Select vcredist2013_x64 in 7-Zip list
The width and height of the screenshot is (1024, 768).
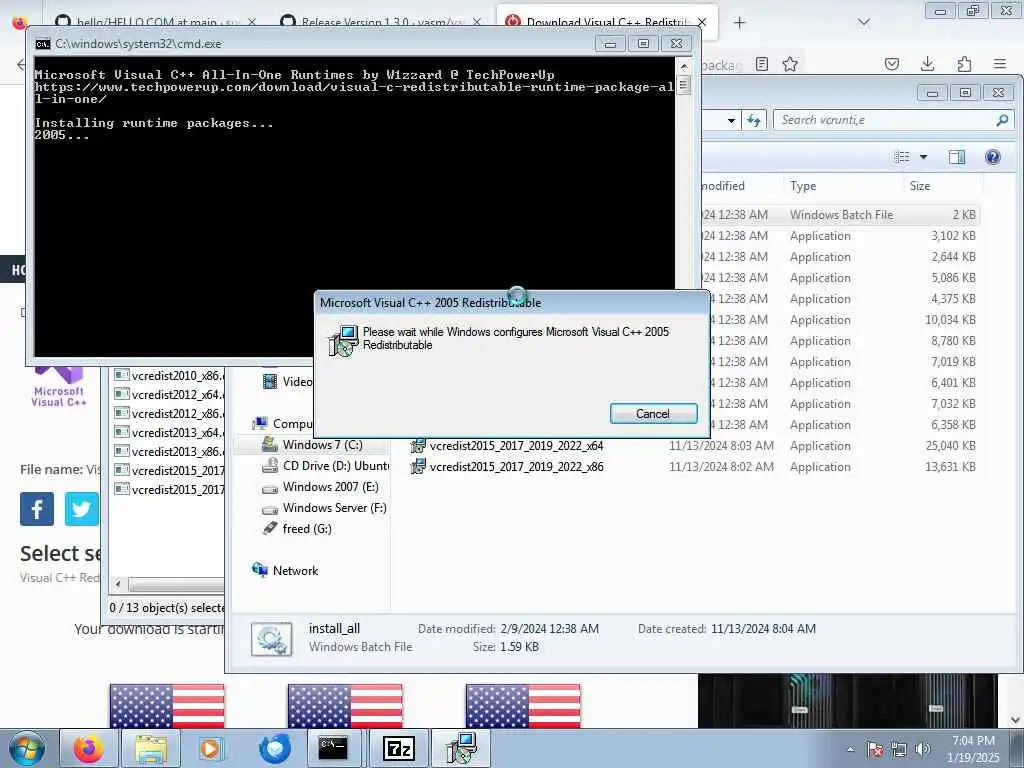pyautogui.click(x=169, y=432)
